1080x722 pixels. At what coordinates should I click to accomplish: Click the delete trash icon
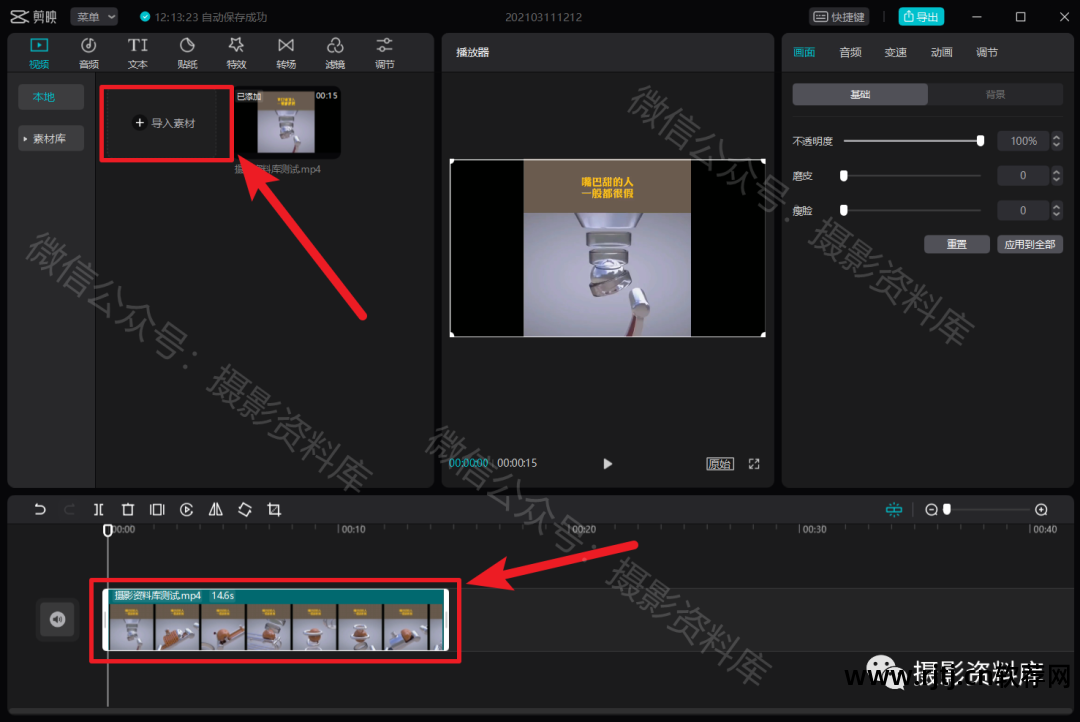point(128,510)
